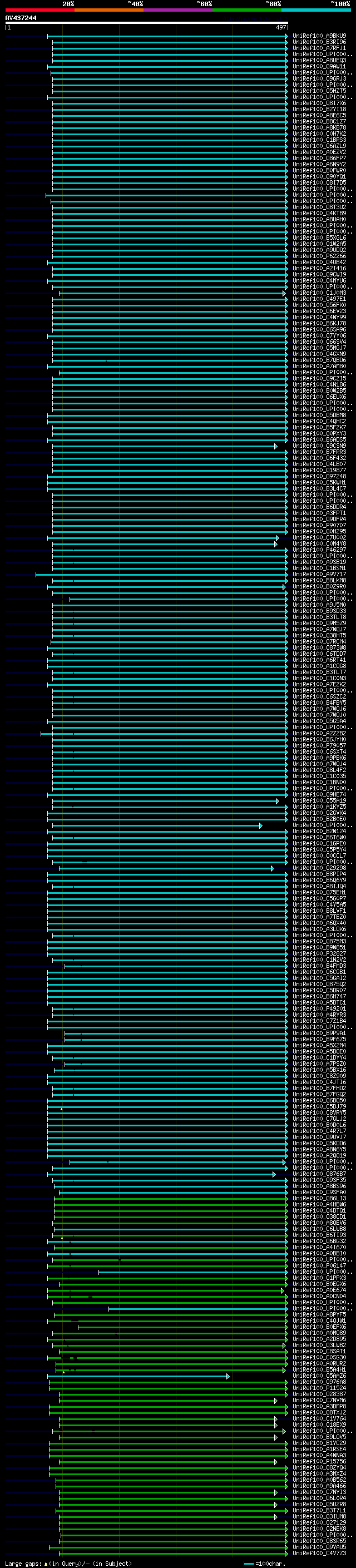Open hit UniRef100_Q9GRJ3
This screenshot has width=356, height=1568.
point(319,78)
